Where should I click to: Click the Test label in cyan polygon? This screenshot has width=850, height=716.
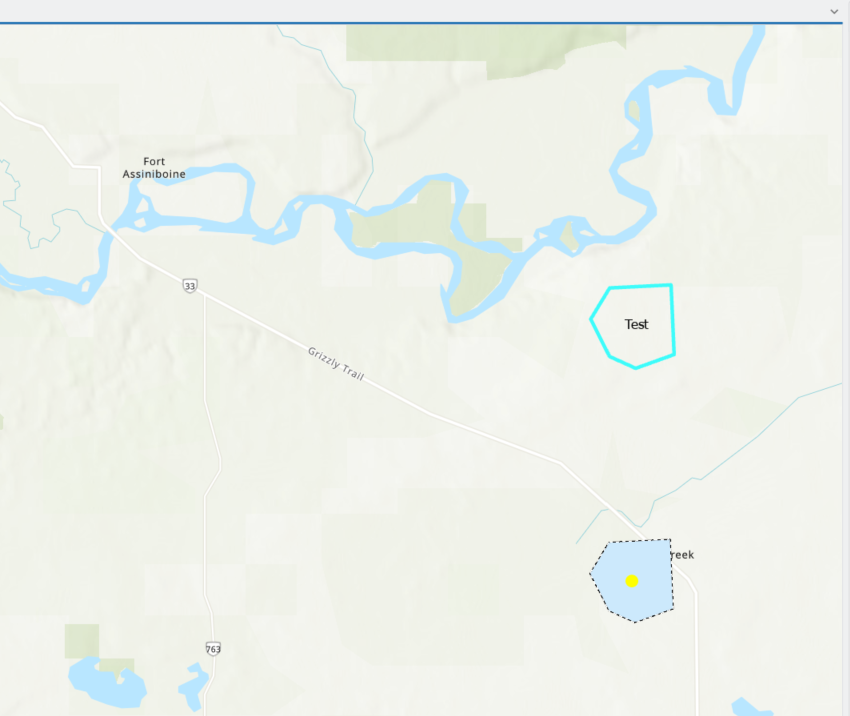(x=636, y=324)
